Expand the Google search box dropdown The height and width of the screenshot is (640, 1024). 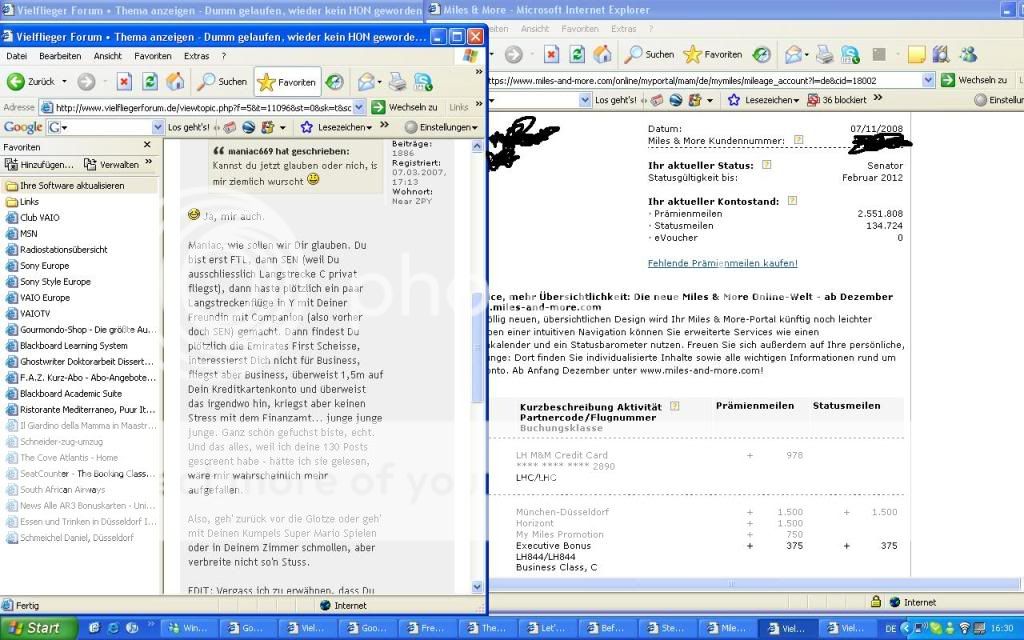(x=157, y=127)
